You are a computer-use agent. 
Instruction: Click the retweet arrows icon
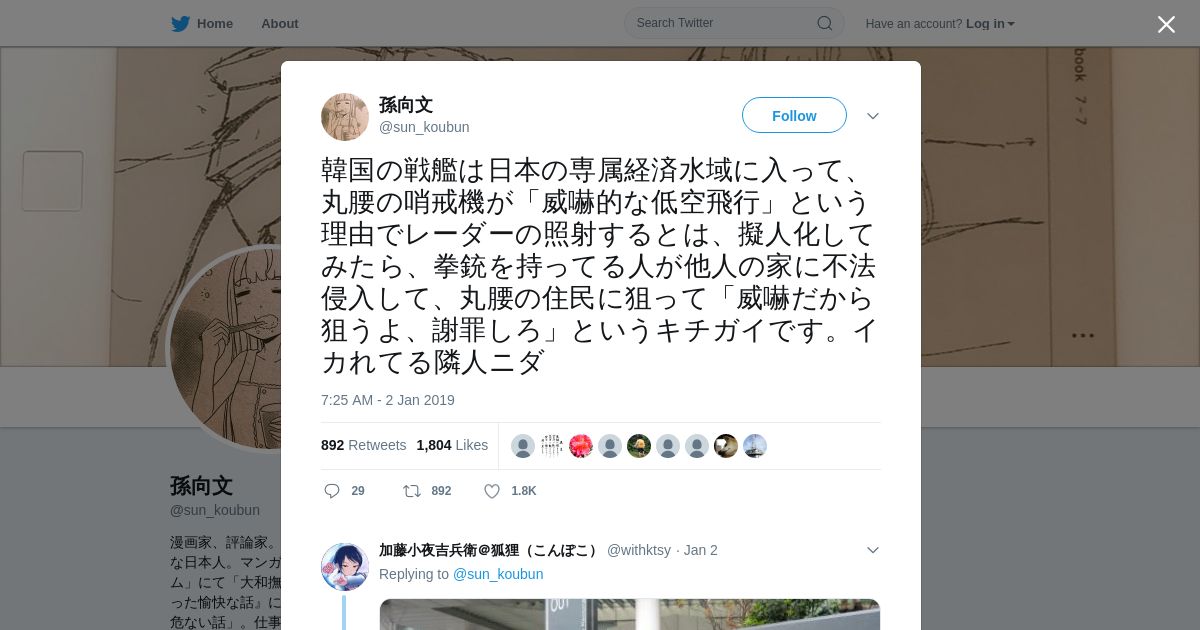[x=411, y=491]
